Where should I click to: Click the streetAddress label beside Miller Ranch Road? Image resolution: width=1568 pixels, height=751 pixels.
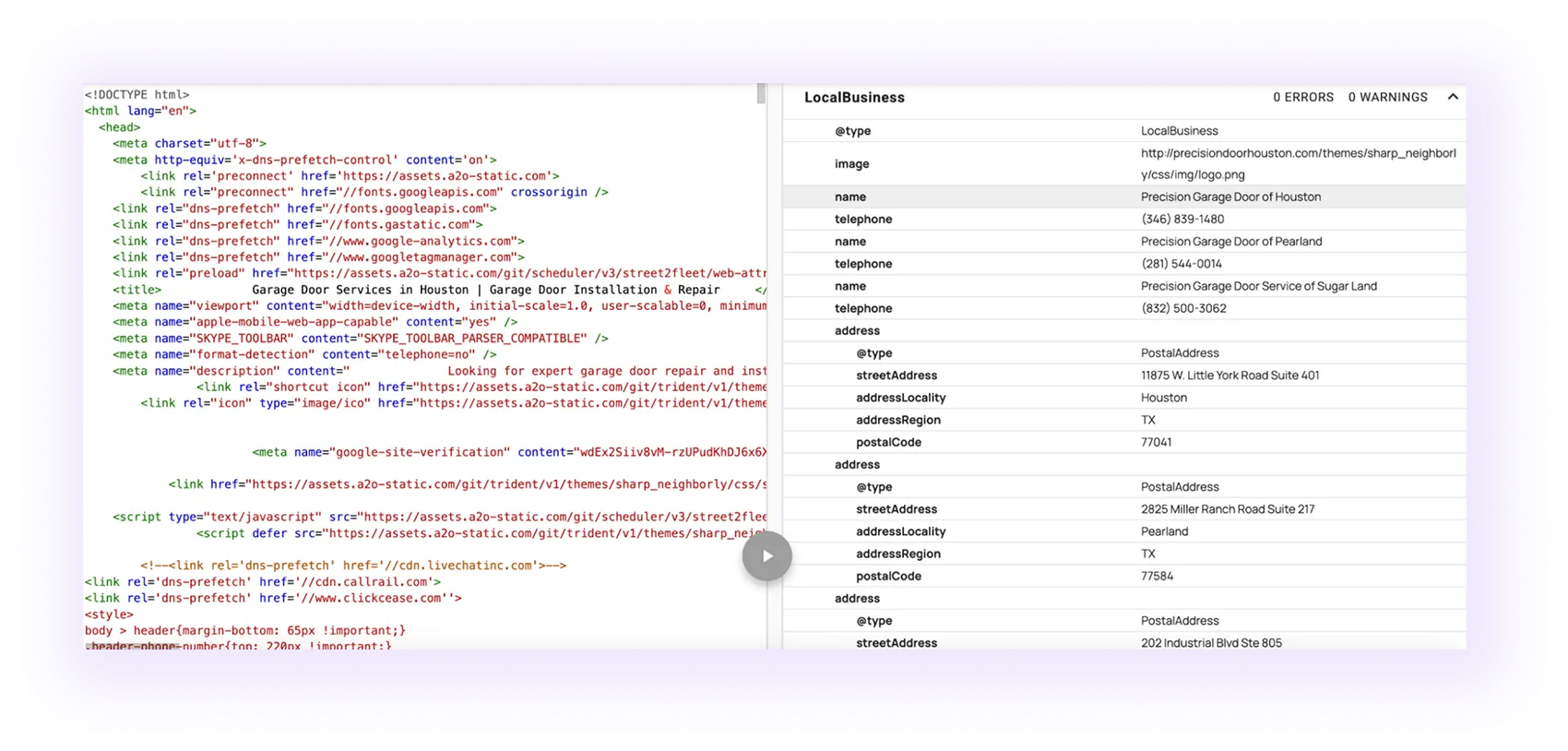tap(897, 509)
